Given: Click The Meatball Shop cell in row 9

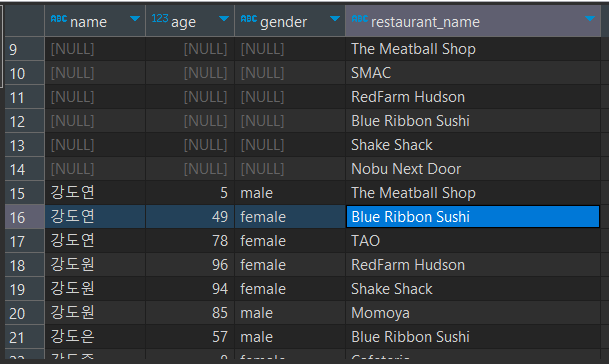Looking at the screenshot, I should point(473,49).
